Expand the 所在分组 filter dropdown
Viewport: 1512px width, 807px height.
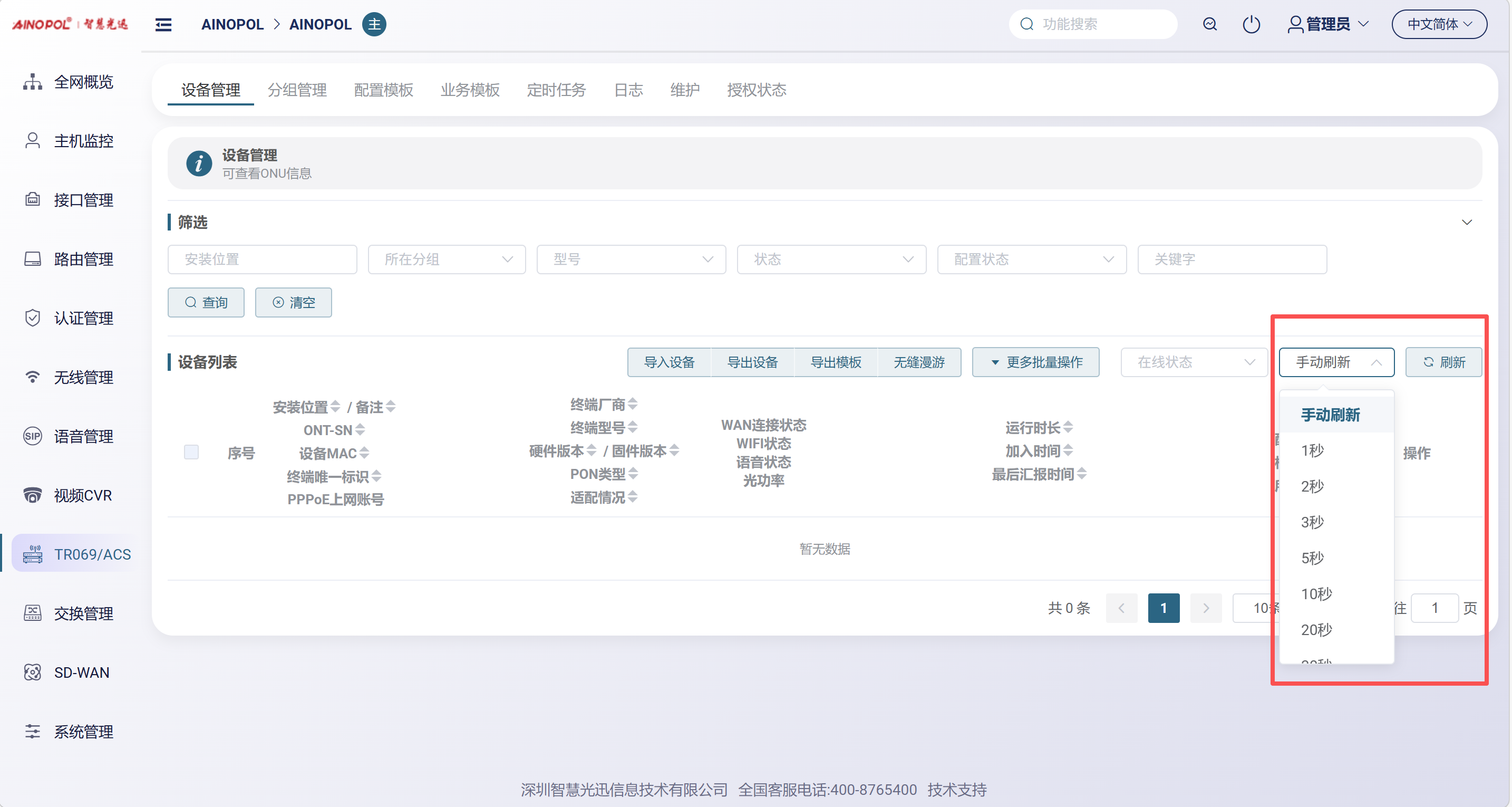pyautogui.click(x=447, y=259)
